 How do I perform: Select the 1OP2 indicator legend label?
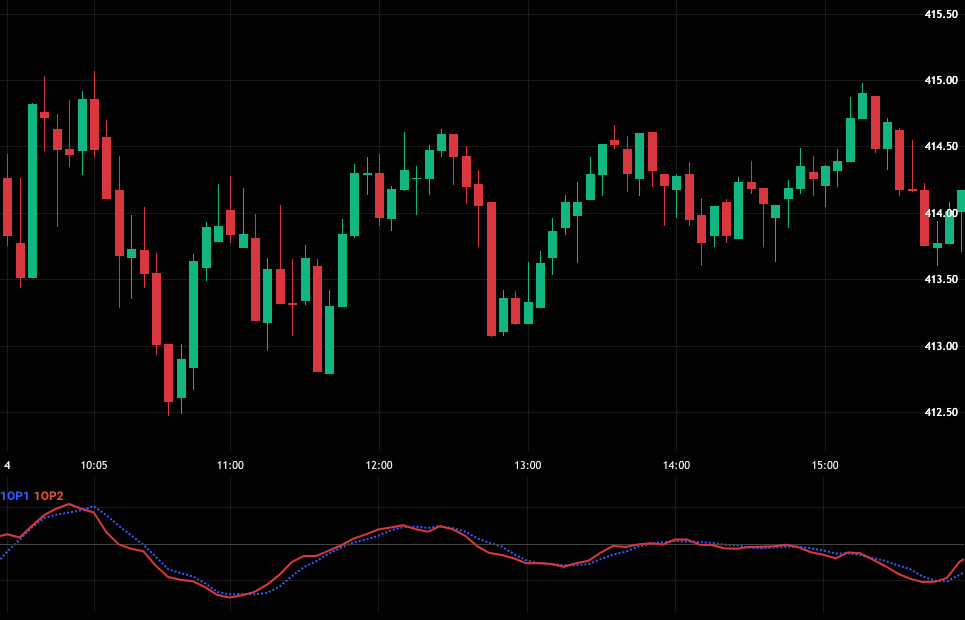pyautogui.click(x=49, y=496)
